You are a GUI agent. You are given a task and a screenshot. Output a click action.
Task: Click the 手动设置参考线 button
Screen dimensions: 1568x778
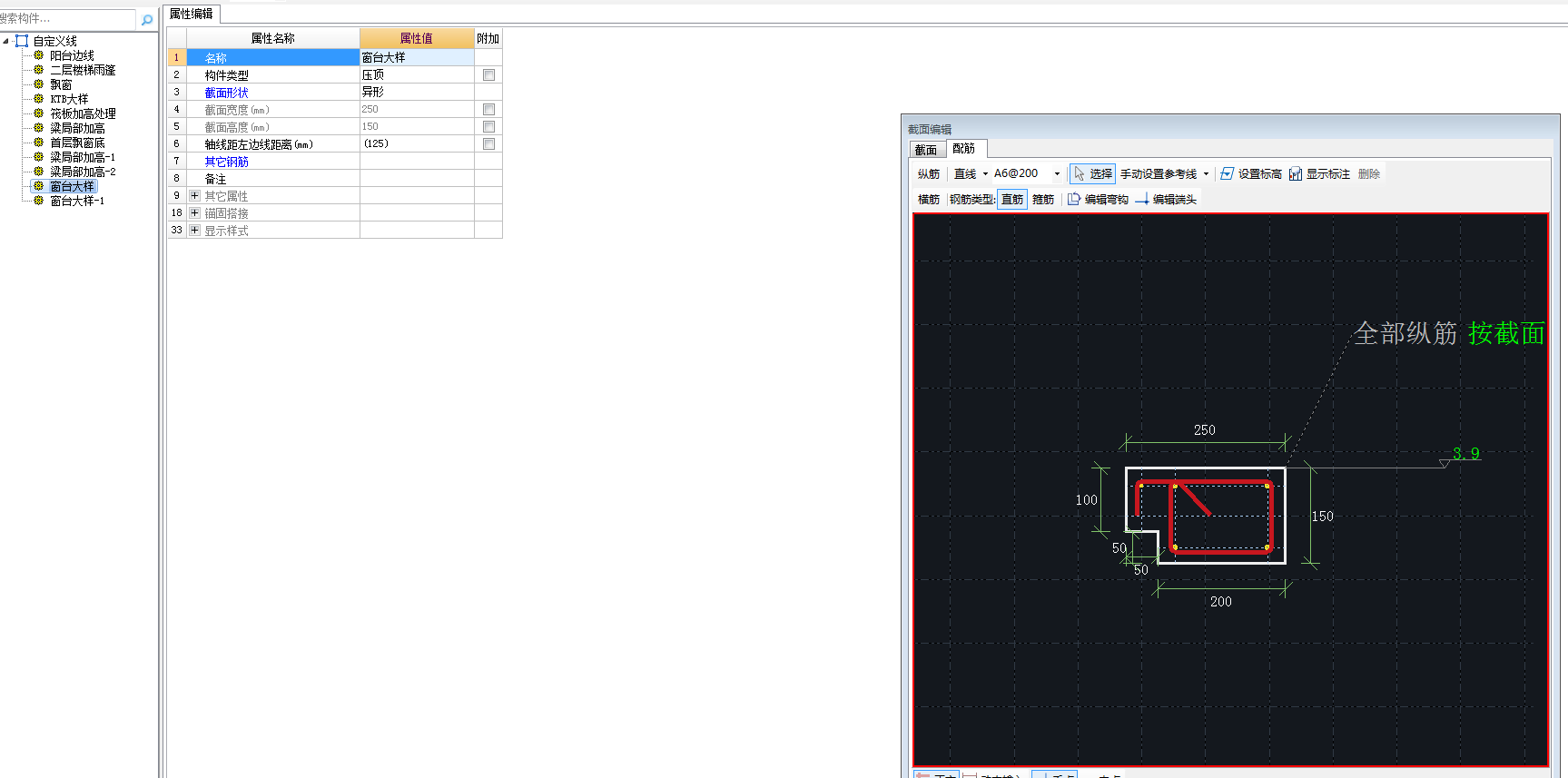(x=1159, y=174)
